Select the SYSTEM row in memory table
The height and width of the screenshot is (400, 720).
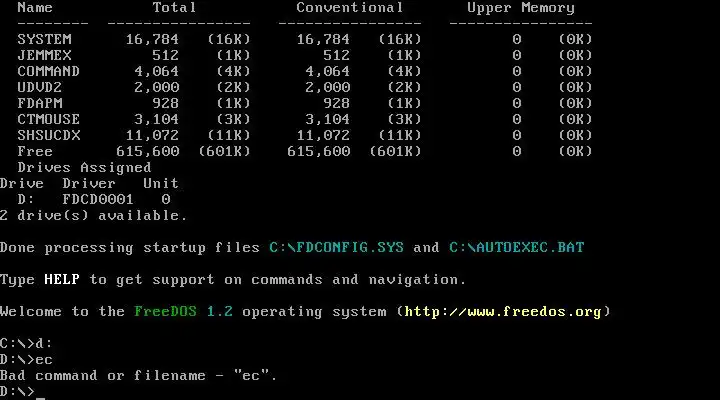click(304, 39)
